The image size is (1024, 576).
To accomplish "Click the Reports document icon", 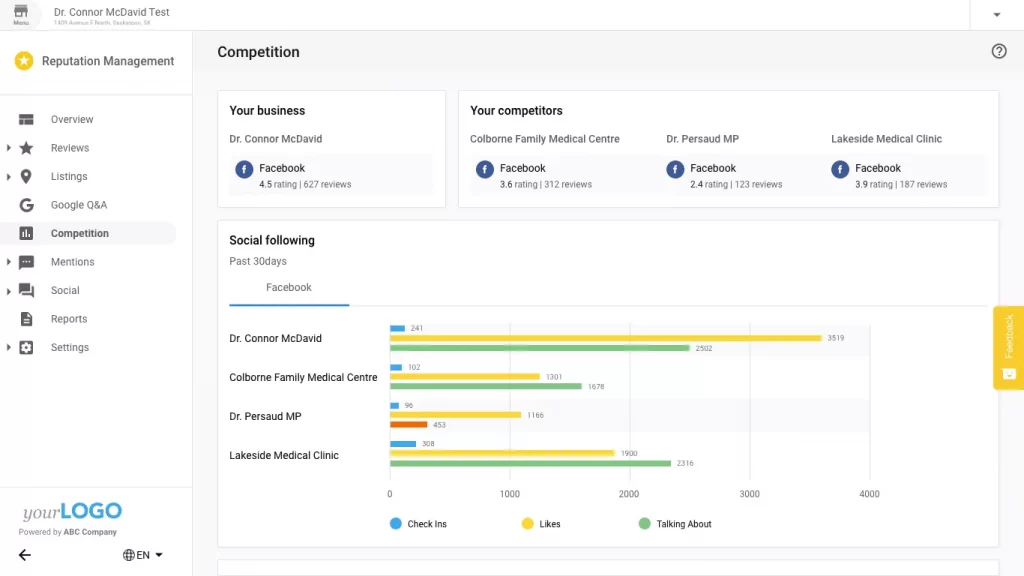I will tap(26, 319).
